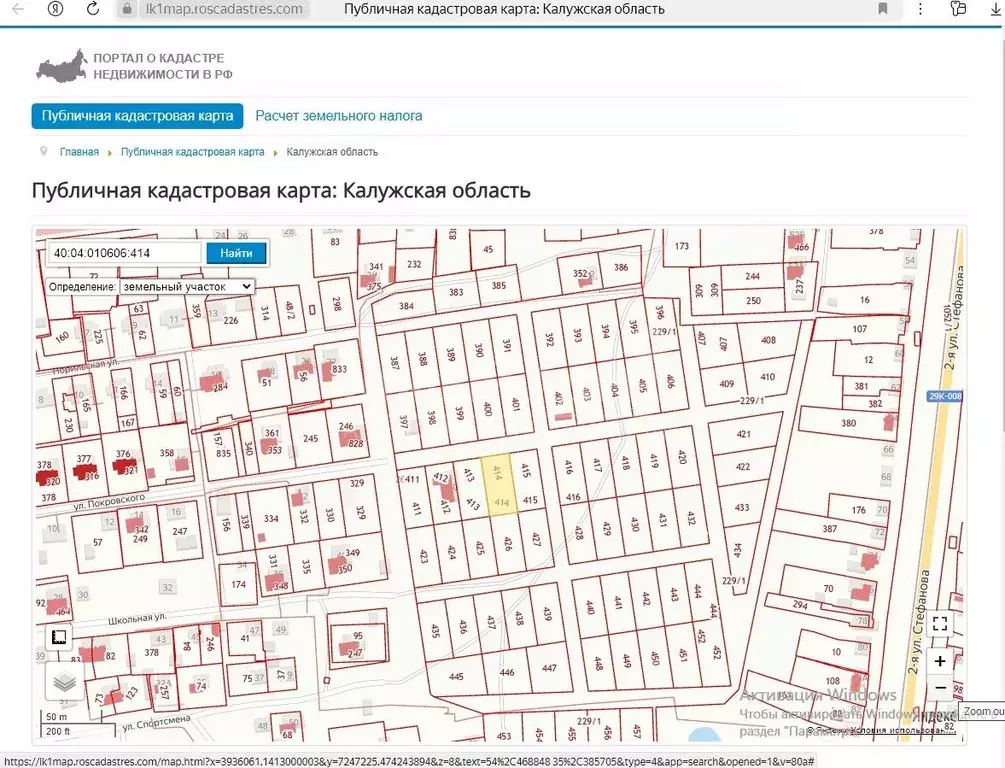Activate the ruler measurement tool
The height and width of the screenshot is (768, 1005).
58,637
